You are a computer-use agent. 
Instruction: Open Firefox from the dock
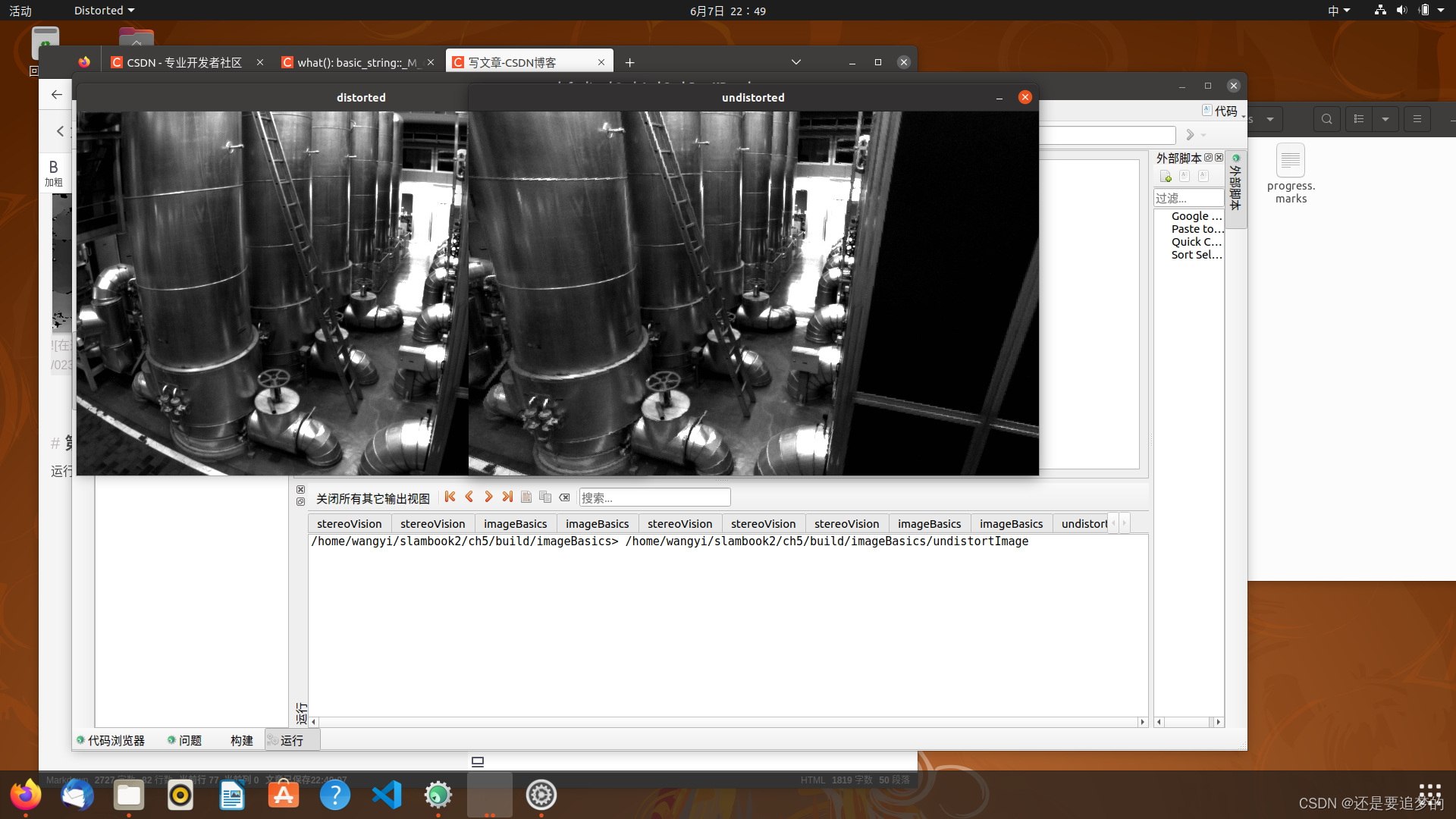point(26,795)
